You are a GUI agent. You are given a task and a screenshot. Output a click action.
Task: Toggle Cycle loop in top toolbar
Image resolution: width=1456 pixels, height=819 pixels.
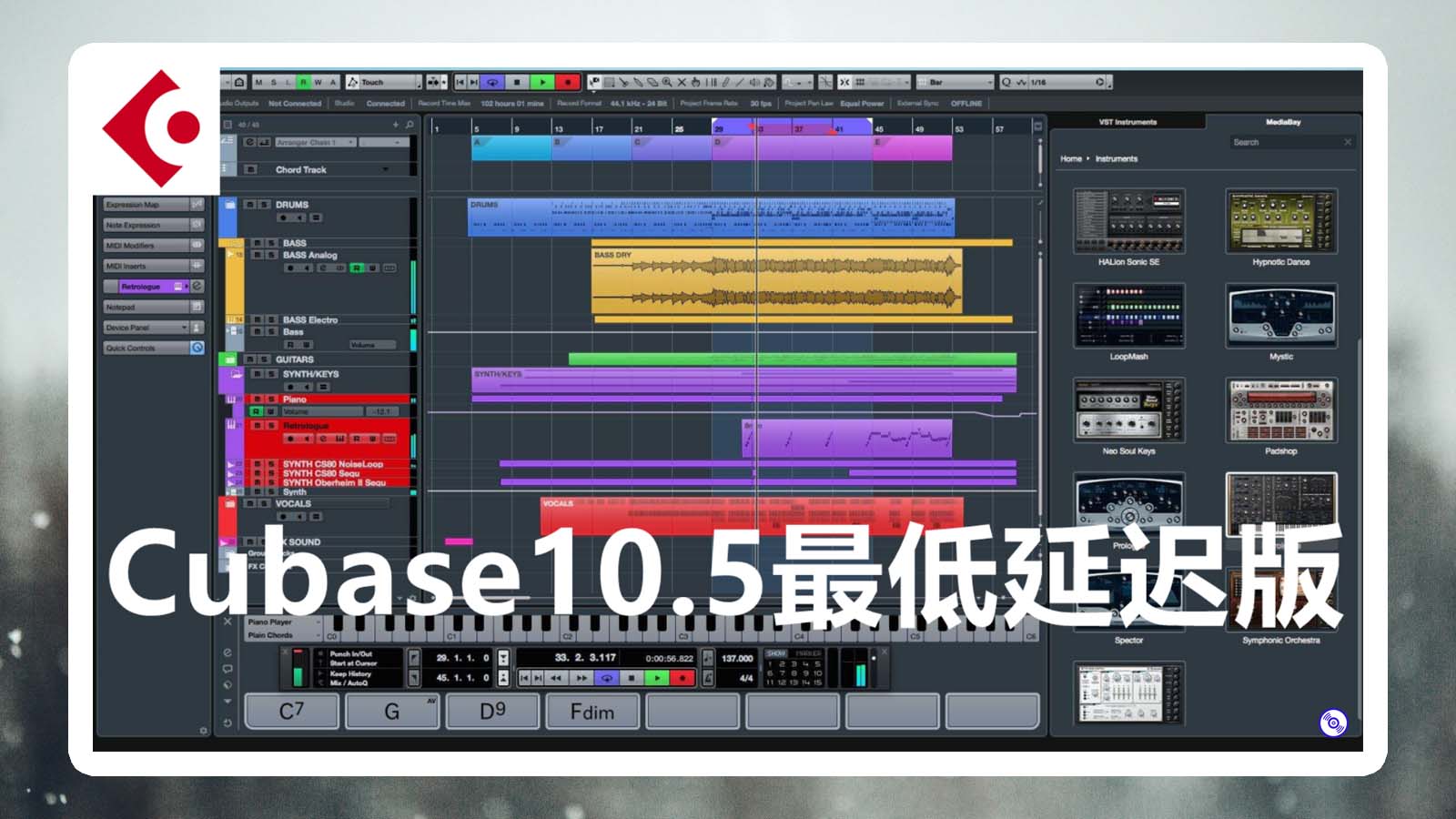(x=492, y=82)
